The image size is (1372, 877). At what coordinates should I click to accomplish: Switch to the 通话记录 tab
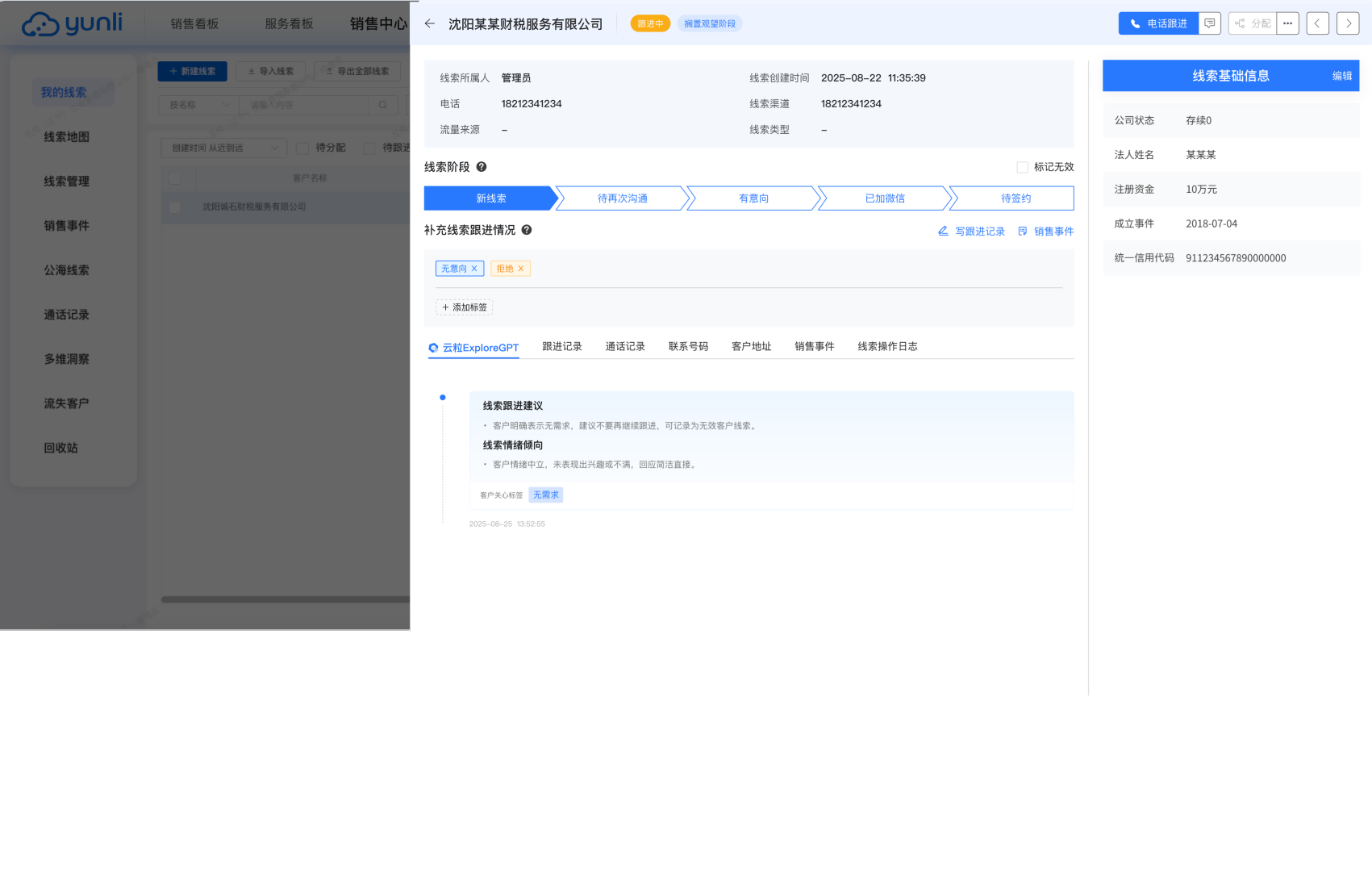625,346
